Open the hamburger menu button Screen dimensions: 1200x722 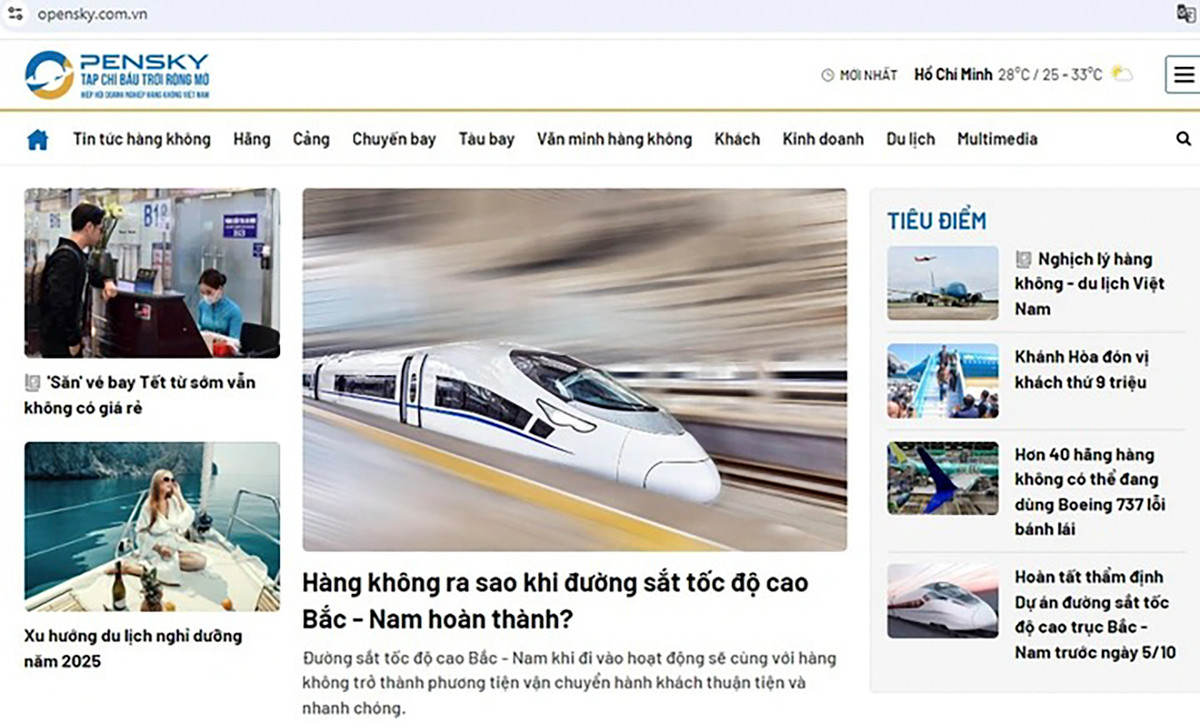[1184, 75]
